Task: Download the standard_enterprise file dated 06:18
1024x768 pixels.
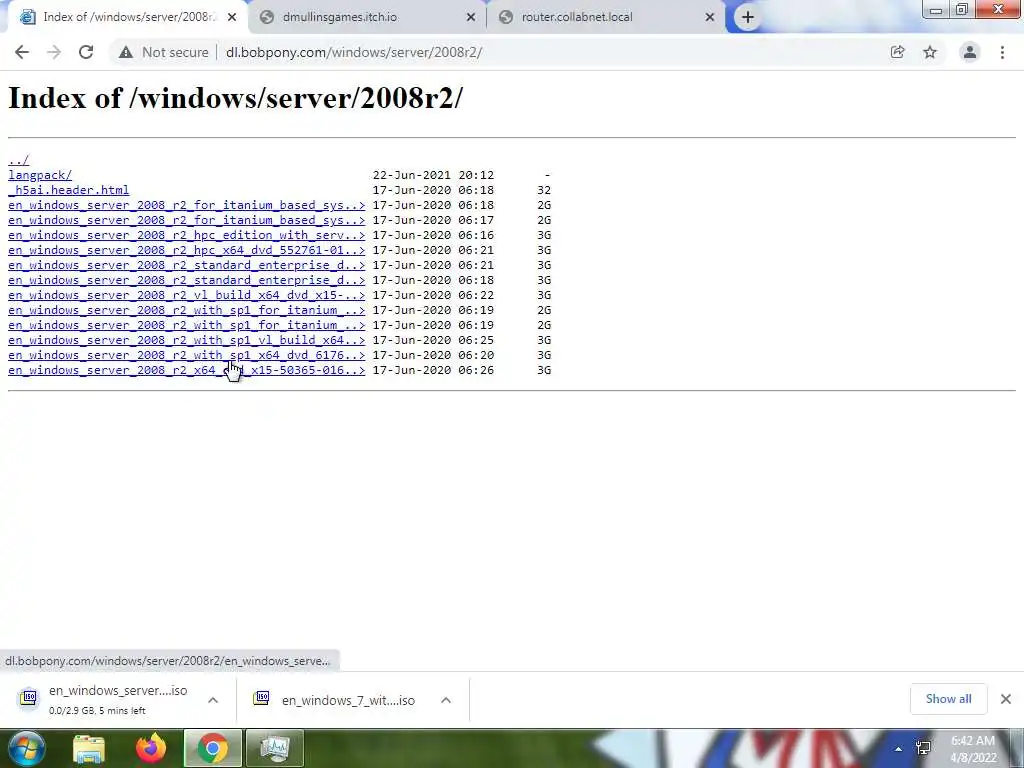Action: 186,280
